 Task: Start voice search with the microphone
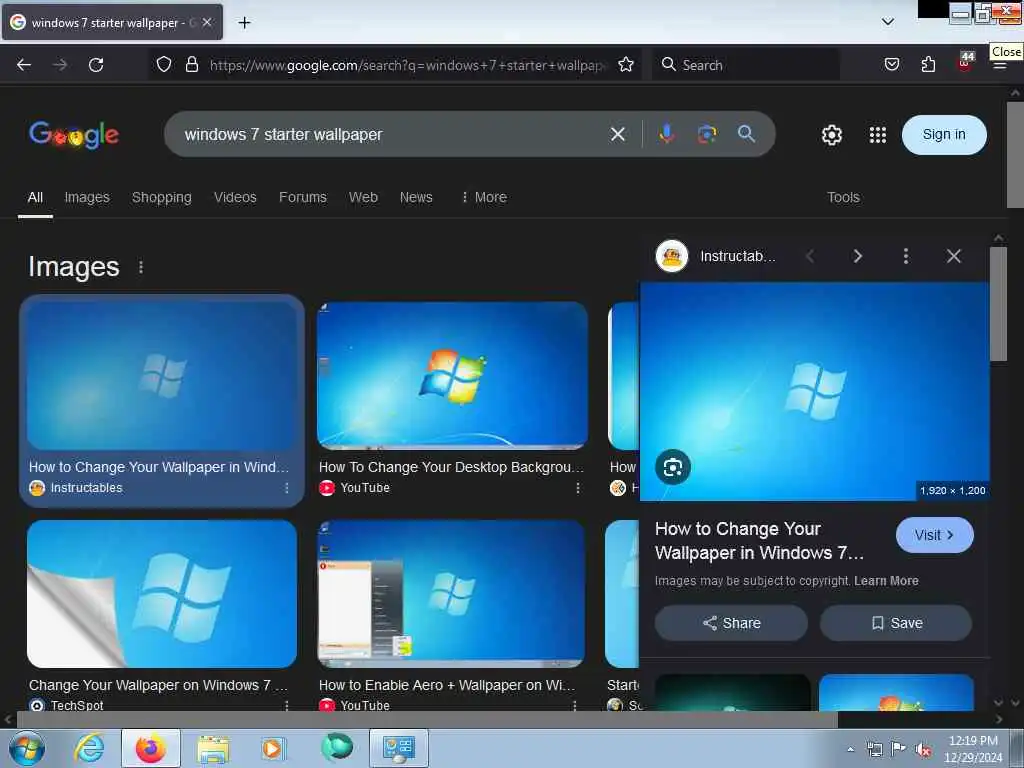tap(666, 134)
